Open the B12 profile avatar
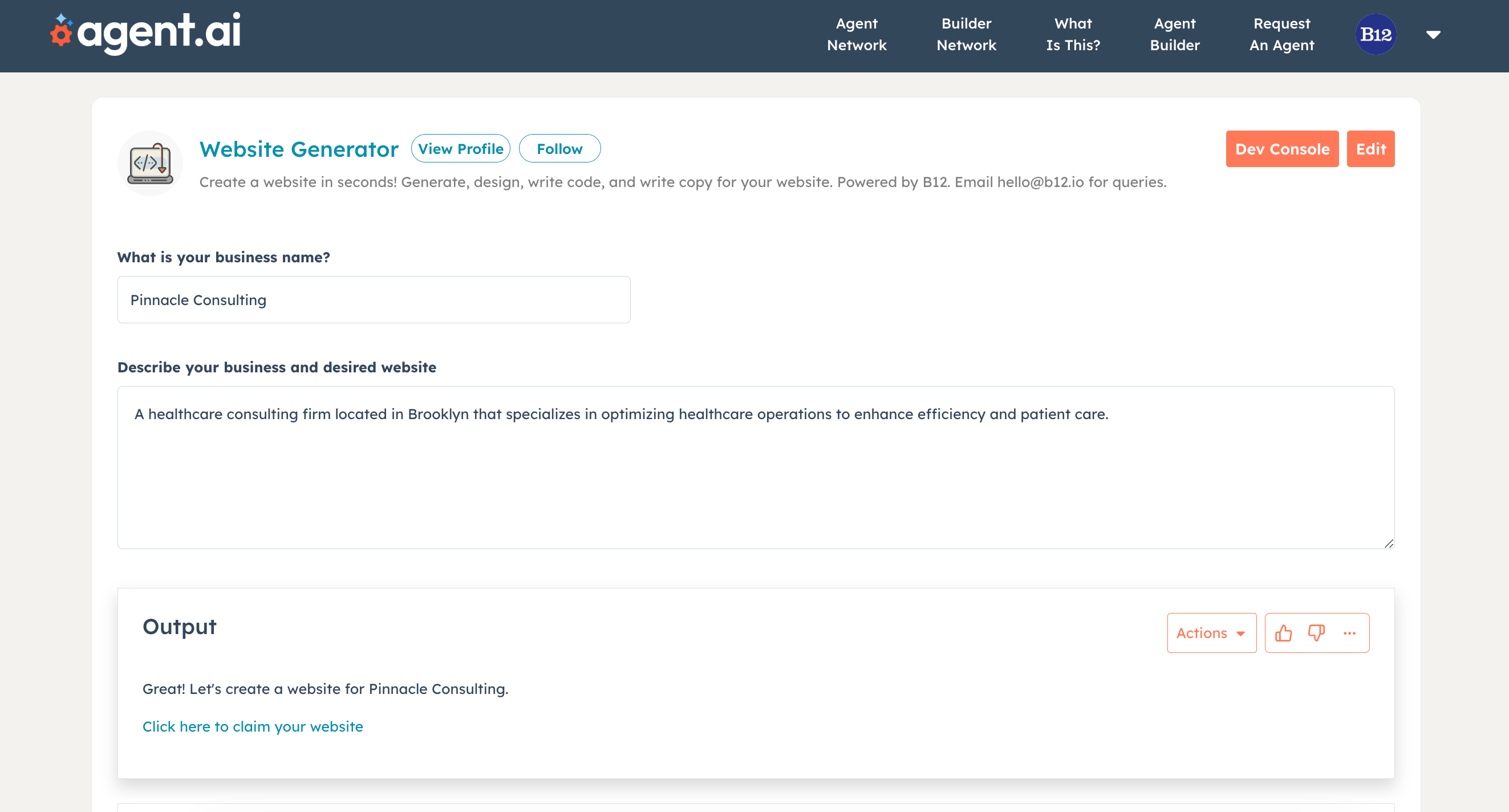Screen dimensions: 1509x812 [1376, 35]
